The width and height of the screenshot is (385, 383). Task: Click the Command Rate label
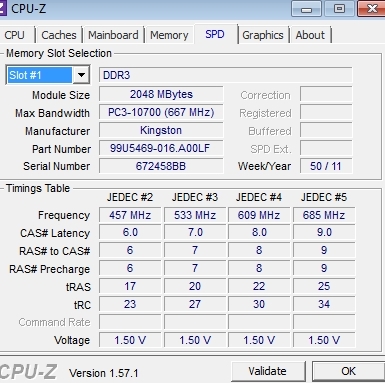click(x=54, y=322)
